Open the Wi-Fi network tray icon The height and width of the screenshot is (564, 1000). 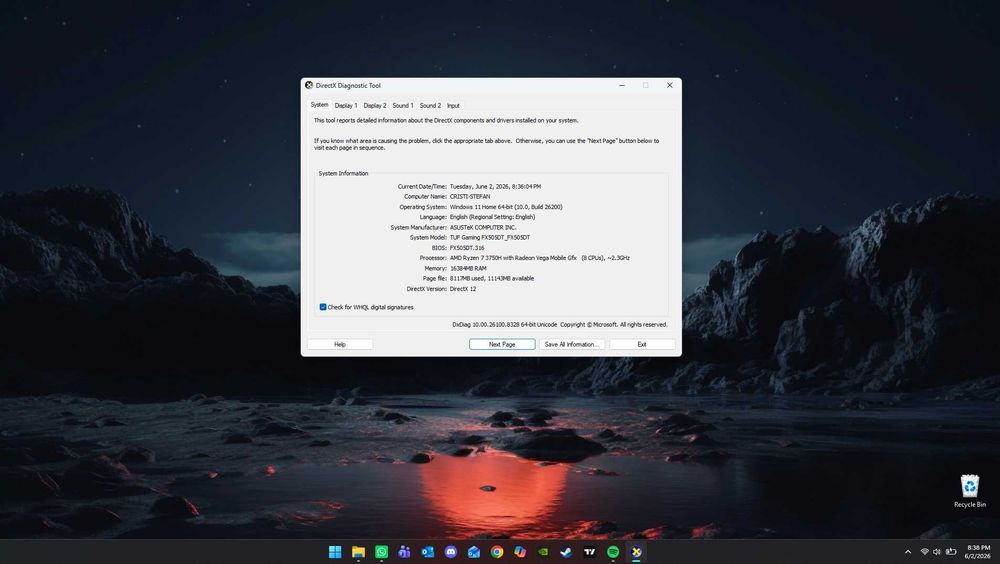point(925,552)
